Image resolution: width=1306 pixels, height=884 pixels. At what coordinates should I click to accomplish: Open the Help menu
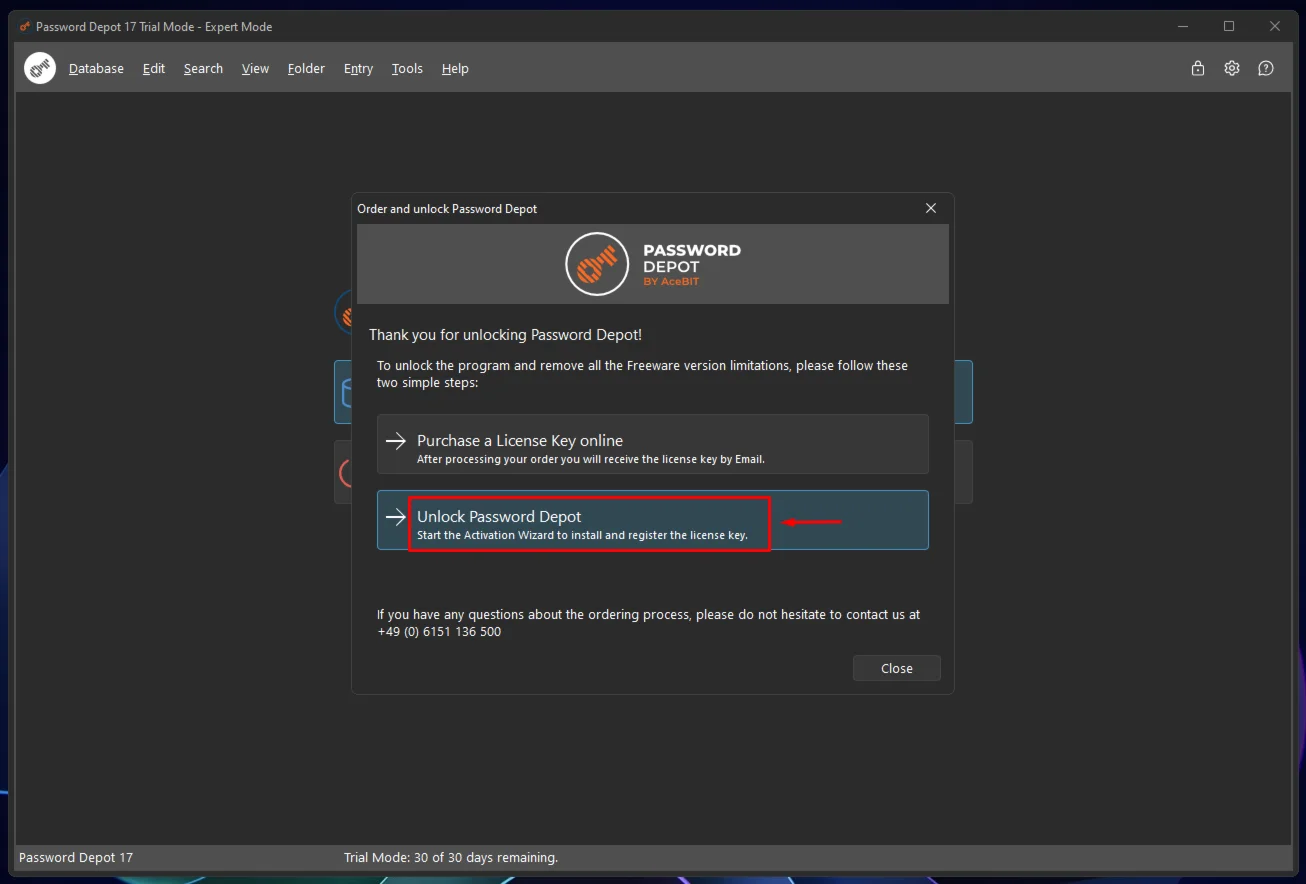455,68
